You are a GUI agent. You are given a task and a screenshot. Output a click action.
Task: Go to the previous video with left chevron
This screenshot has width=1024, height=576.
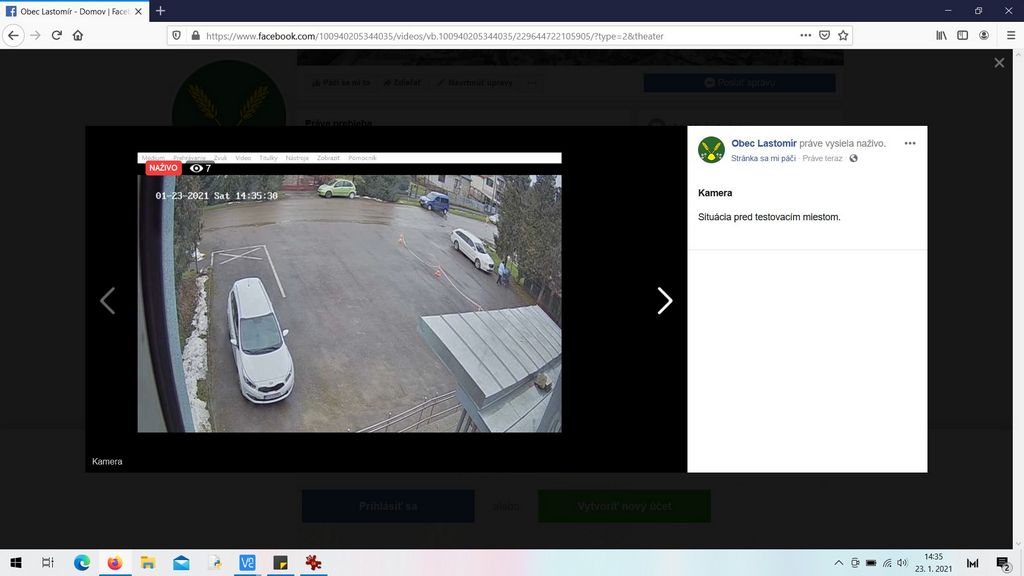pyautogui.click(x=108, y=301)
